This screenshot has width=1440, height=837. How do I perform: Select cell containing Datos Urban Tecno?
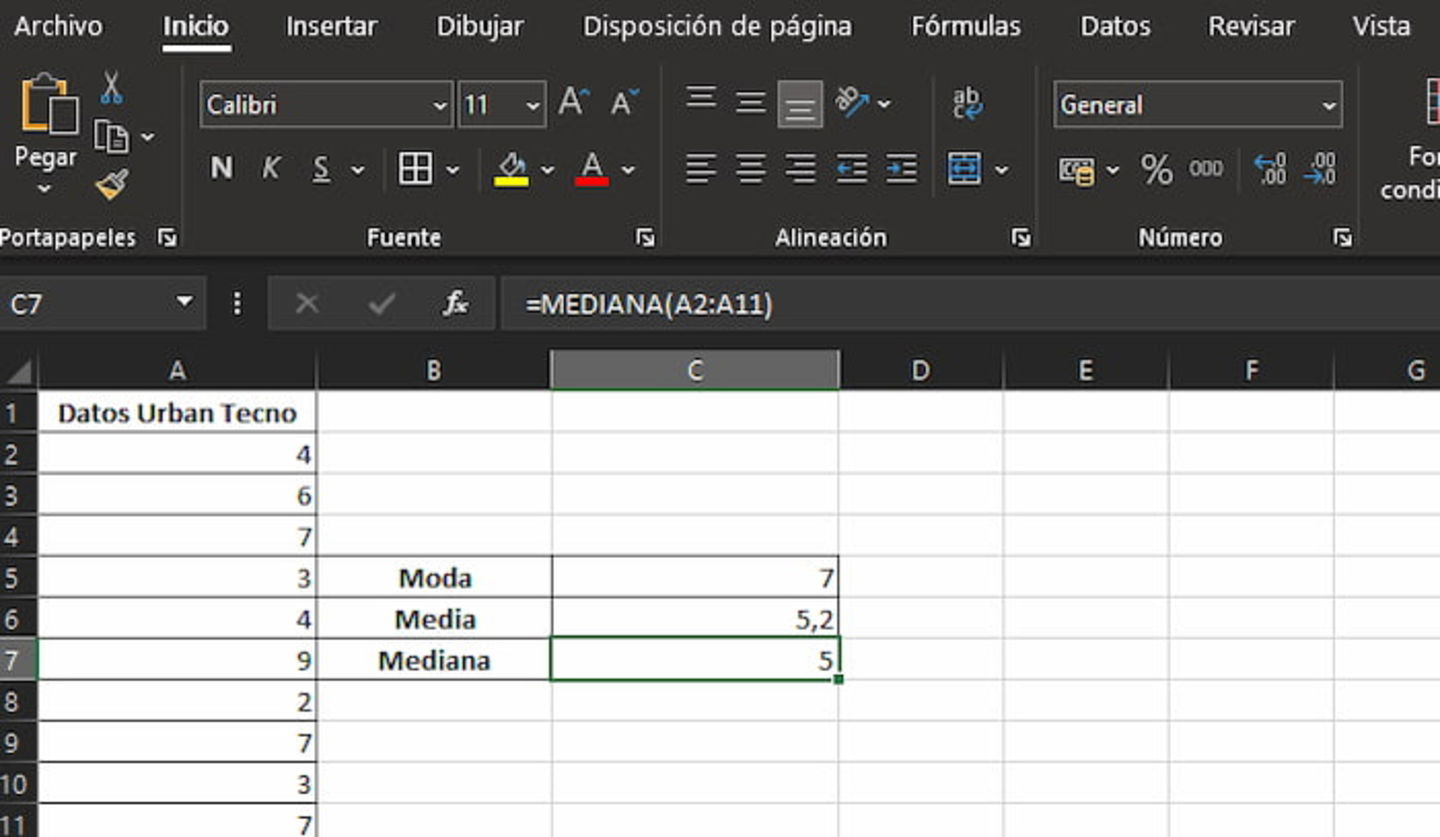[x=177, y=413]
